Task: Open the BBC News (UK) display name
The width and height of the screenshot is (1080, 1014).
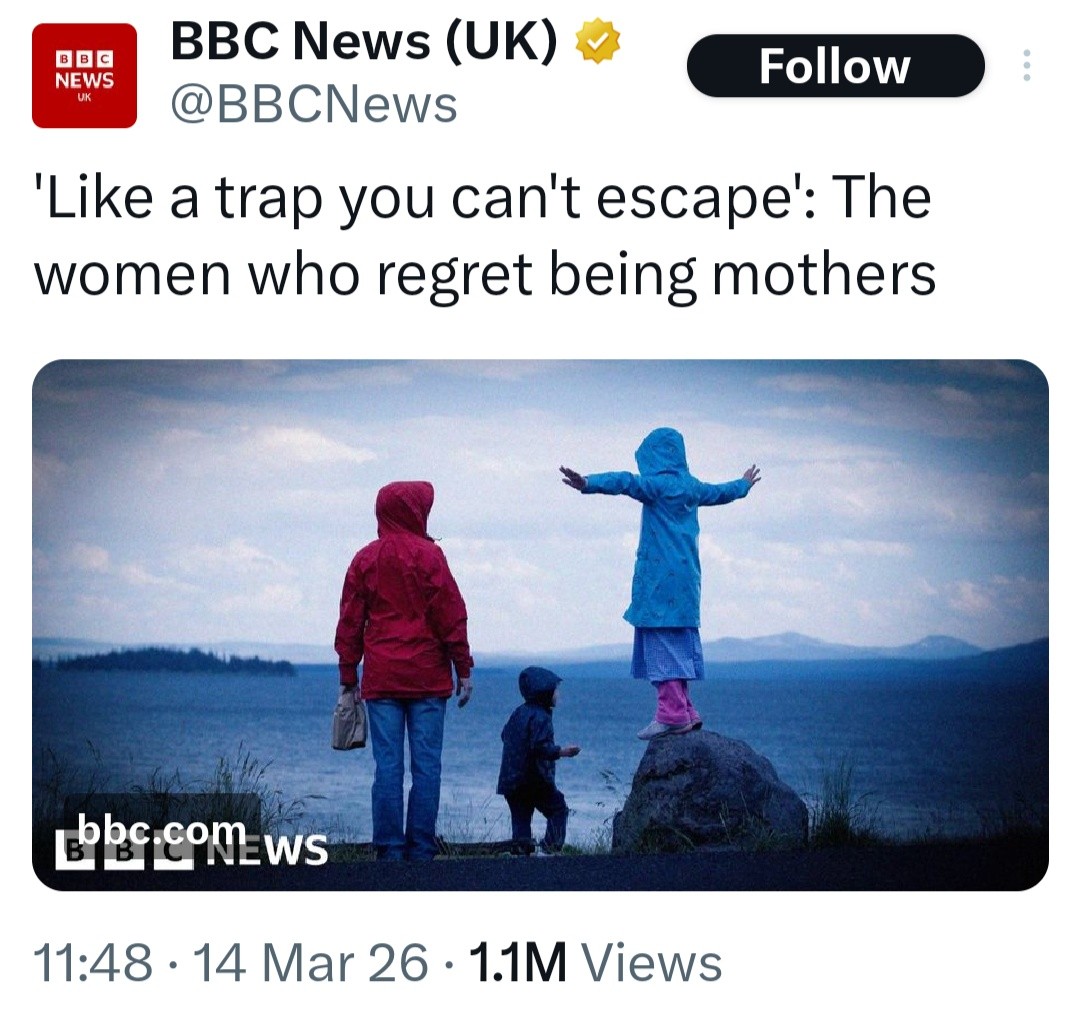Action: (x=364, y=41)
